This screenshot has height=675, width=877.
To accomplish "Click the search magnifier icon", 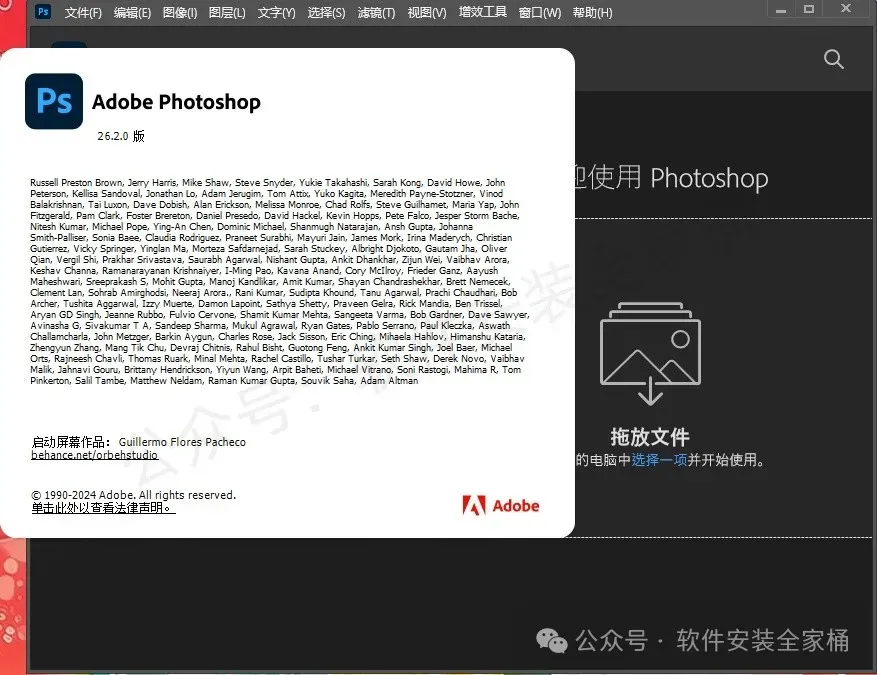I will 833,59.
